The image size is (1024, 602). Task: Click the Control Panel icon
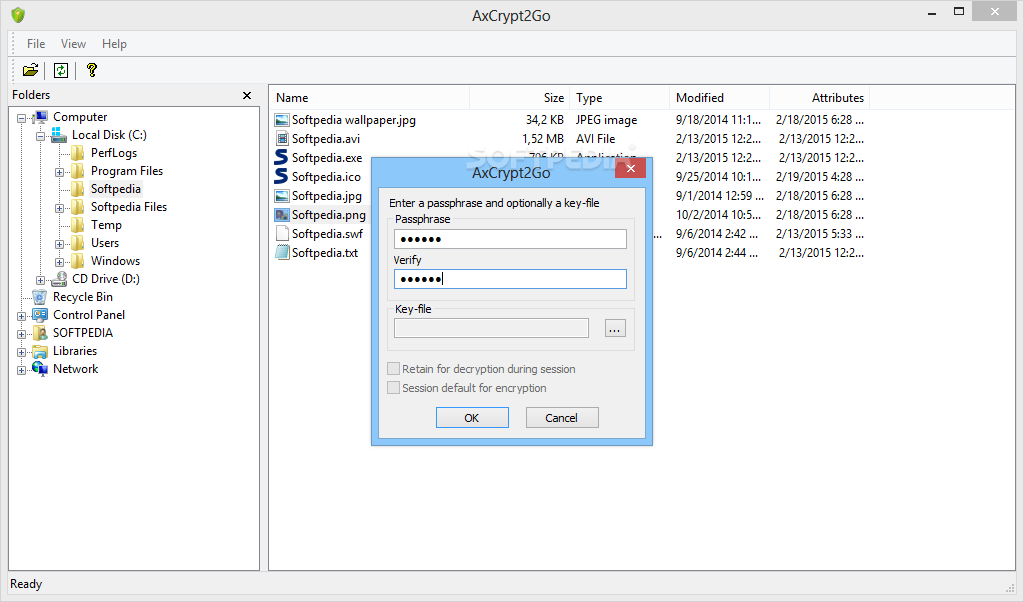tap(40, 315)
